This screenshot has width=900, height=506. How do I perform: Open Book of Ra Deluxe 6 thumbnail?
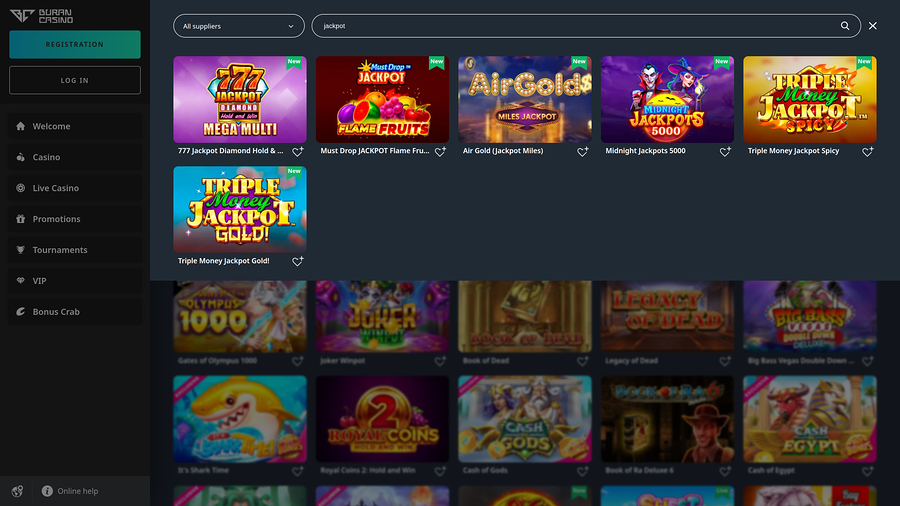click(x=667, y=419)
